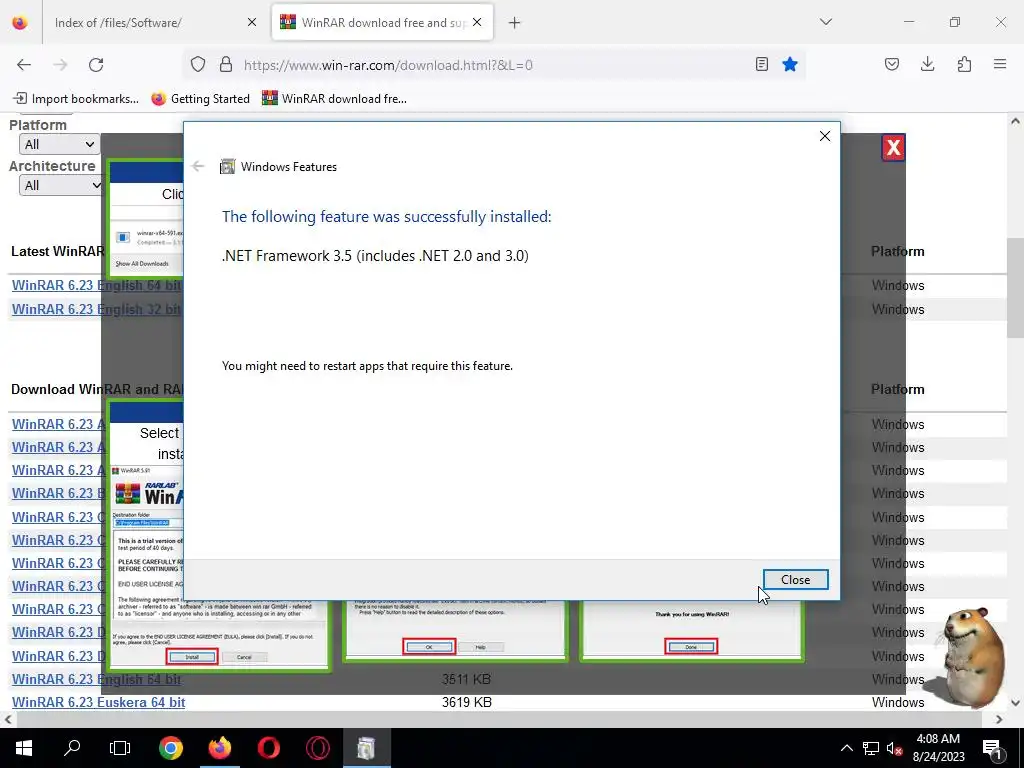
Task: Dismiss the Windows Features dialog with X
Action: click(825, 136)
